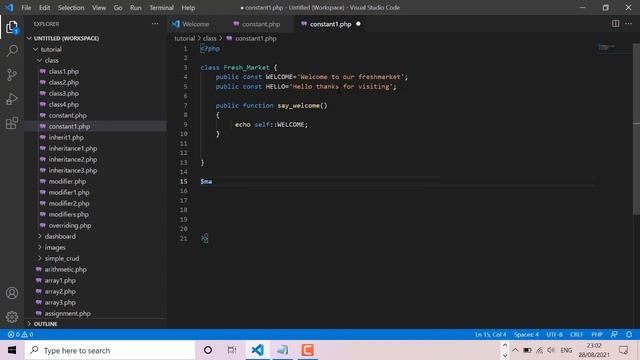Open the View menu
The width and height of the screenshot is (640, 360).
pyautogui.click(x=99, y=8)
